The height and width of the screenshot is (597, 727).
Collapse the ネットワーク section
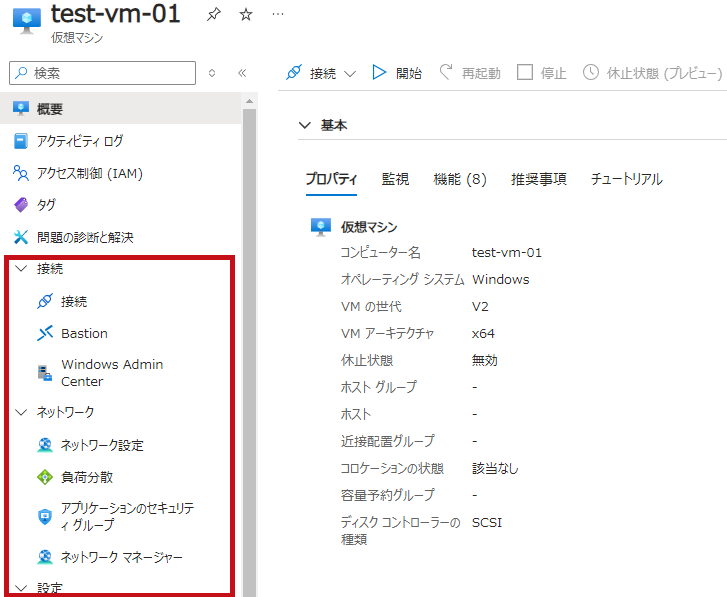pyautogui.click(x=21, y=412)
